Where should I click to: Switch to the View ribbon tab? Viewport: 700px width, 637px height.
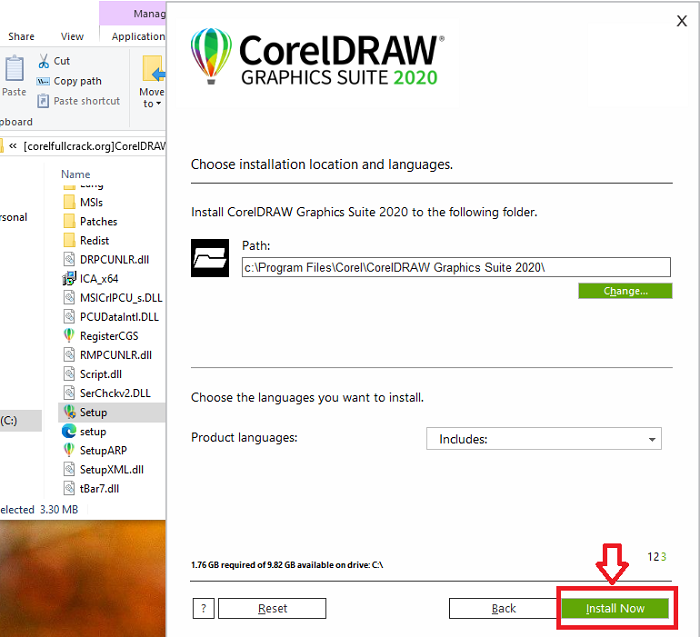point(72,37)
